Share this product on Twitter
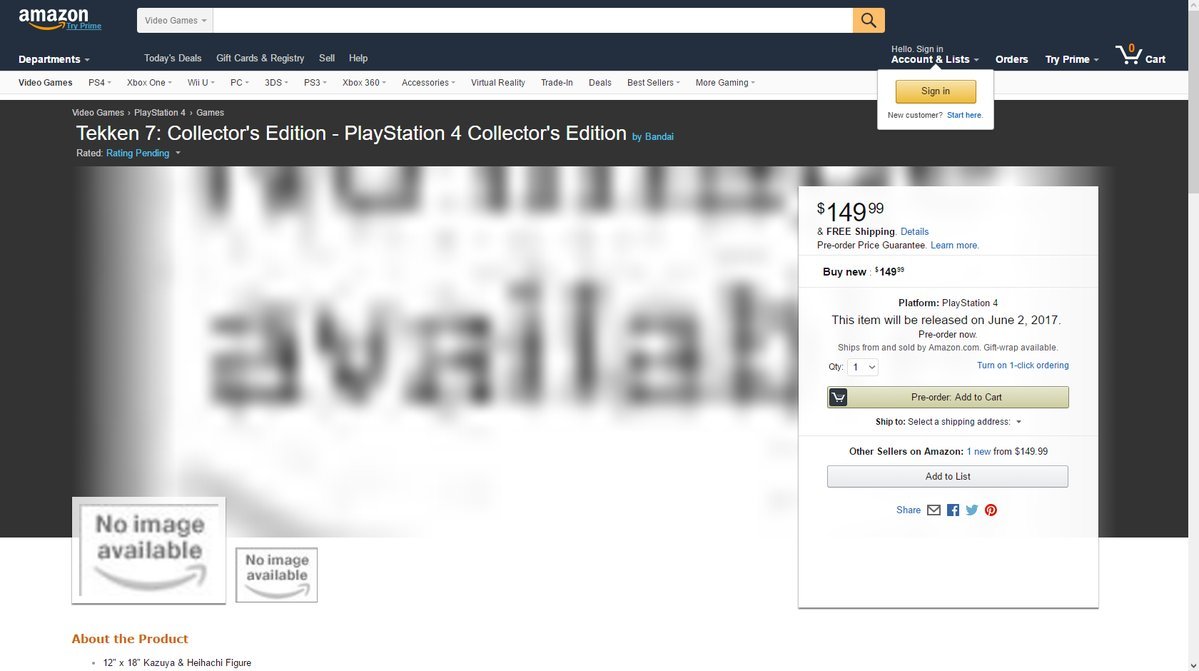This screenshot has height=671, width=1199. (x=972, y=510)
